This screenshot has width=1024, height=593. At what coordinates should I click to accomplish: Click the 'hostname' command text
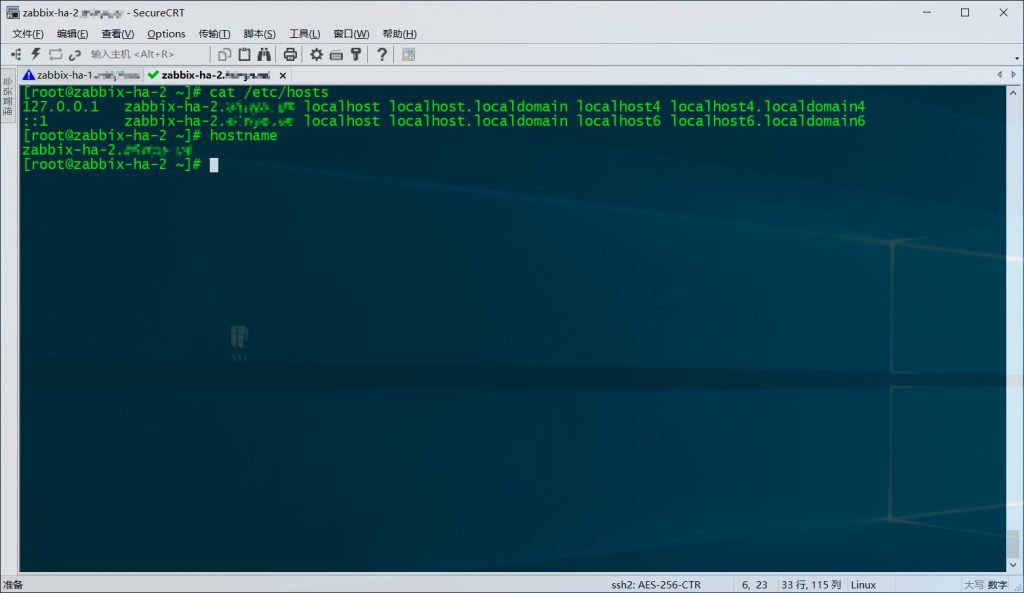(x=244, y=135)
